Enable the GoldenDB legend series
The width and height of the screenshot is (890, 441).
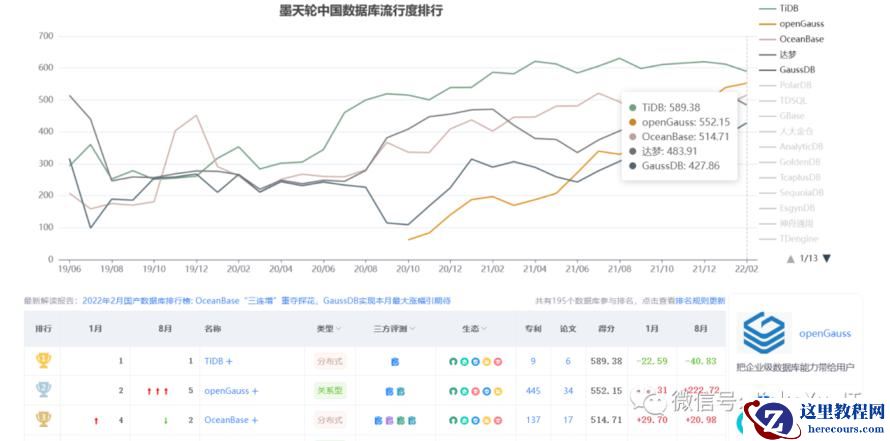tap(789, 162)
